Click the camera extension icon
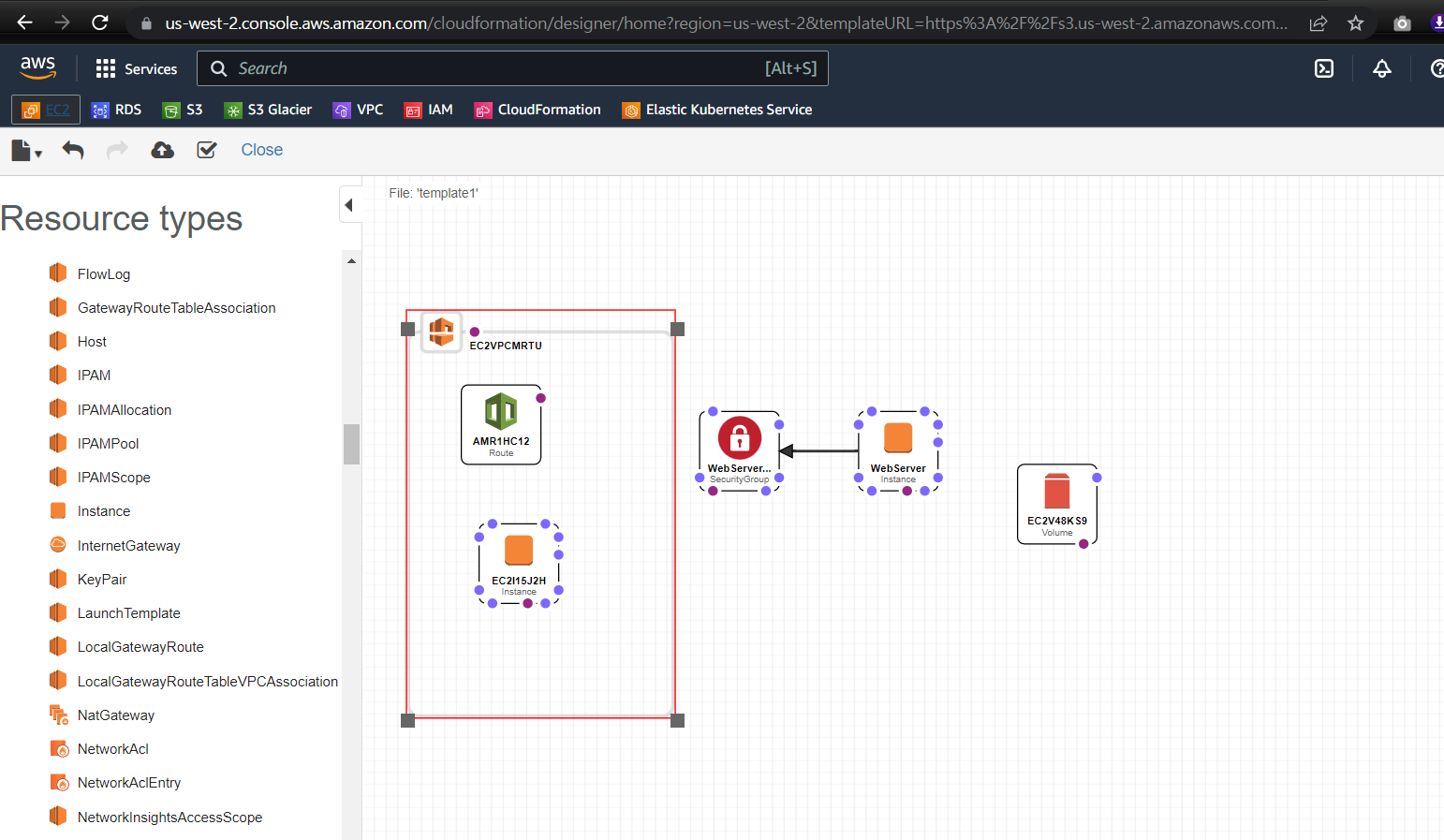1444x840 pixels. pos(1402,22)
